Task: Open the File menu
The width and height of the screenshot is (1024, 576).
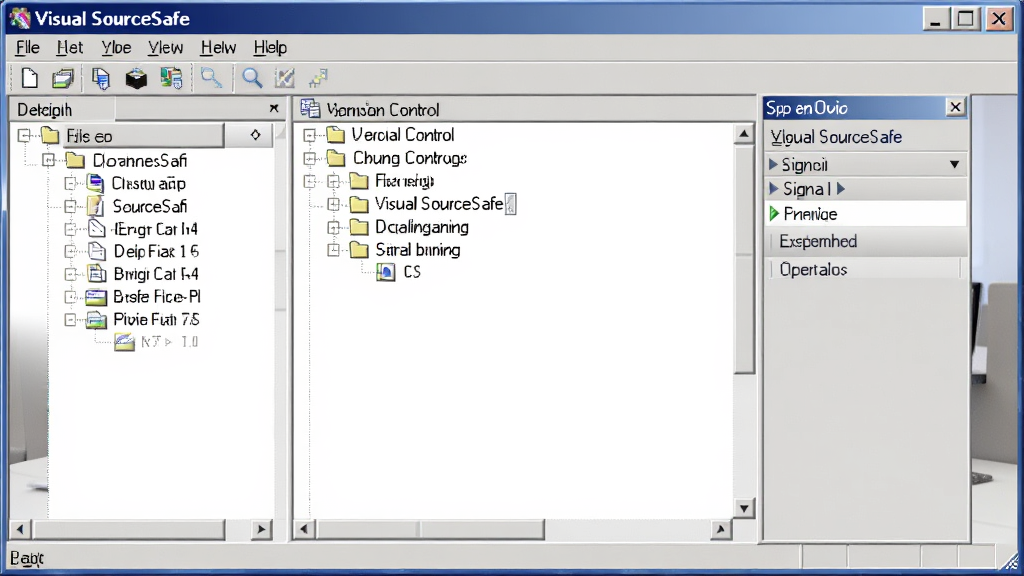Action: pyautogui.click(x=27, y=48)
